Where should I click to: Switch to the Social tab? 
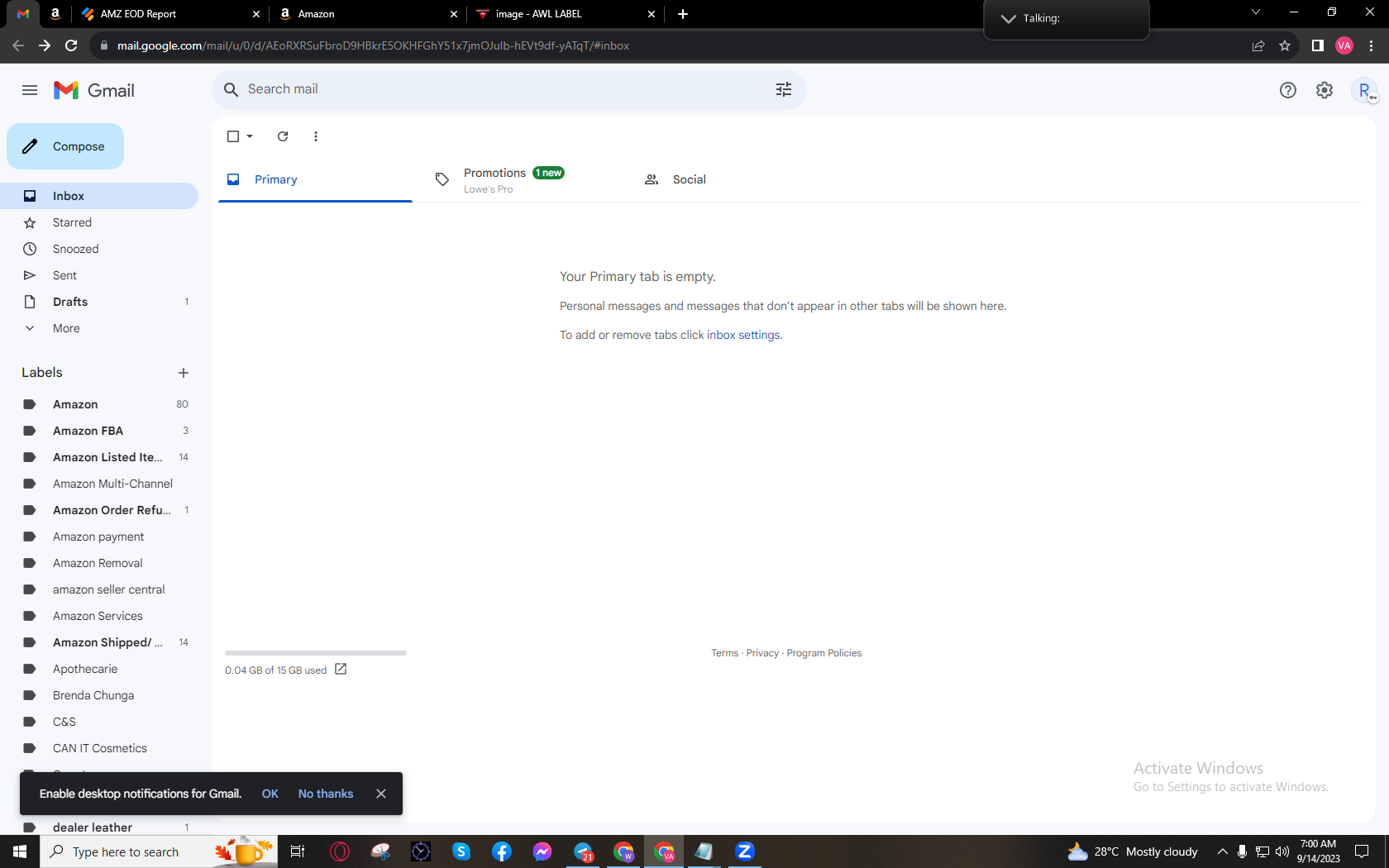732,179
